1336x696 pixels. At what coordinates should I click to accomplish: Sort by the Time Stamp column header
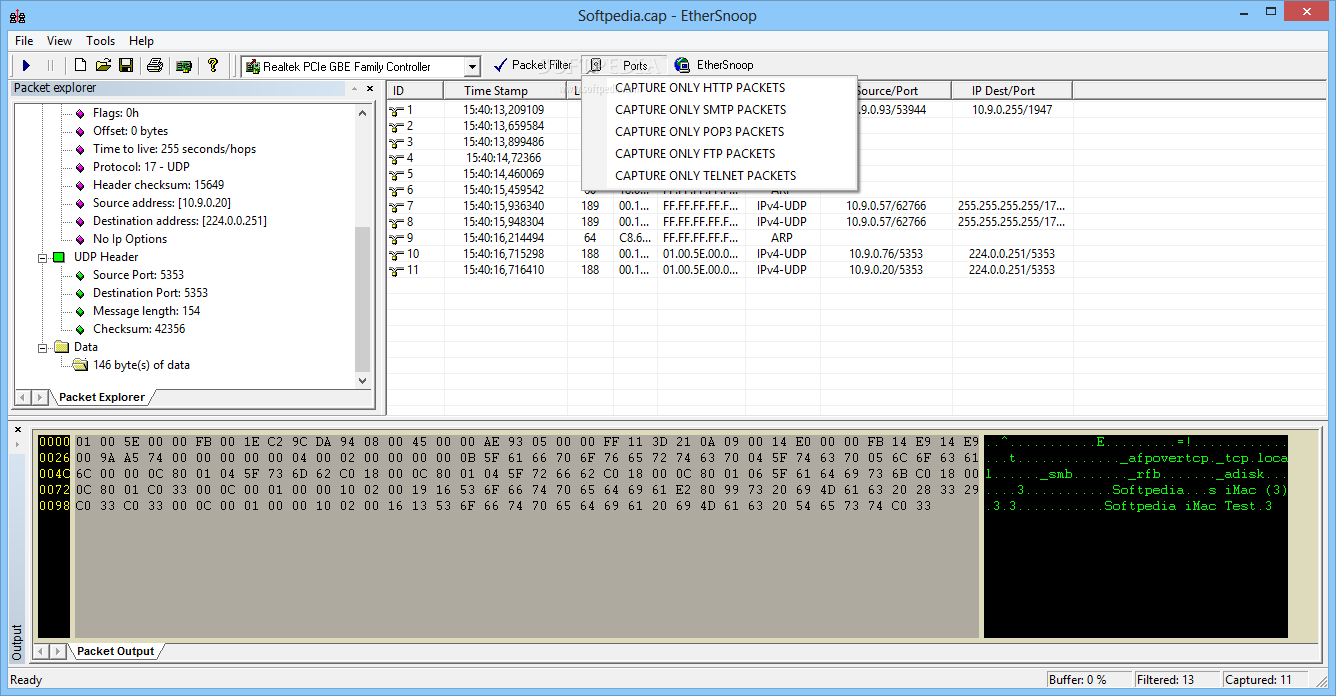[x=505, y=91]
